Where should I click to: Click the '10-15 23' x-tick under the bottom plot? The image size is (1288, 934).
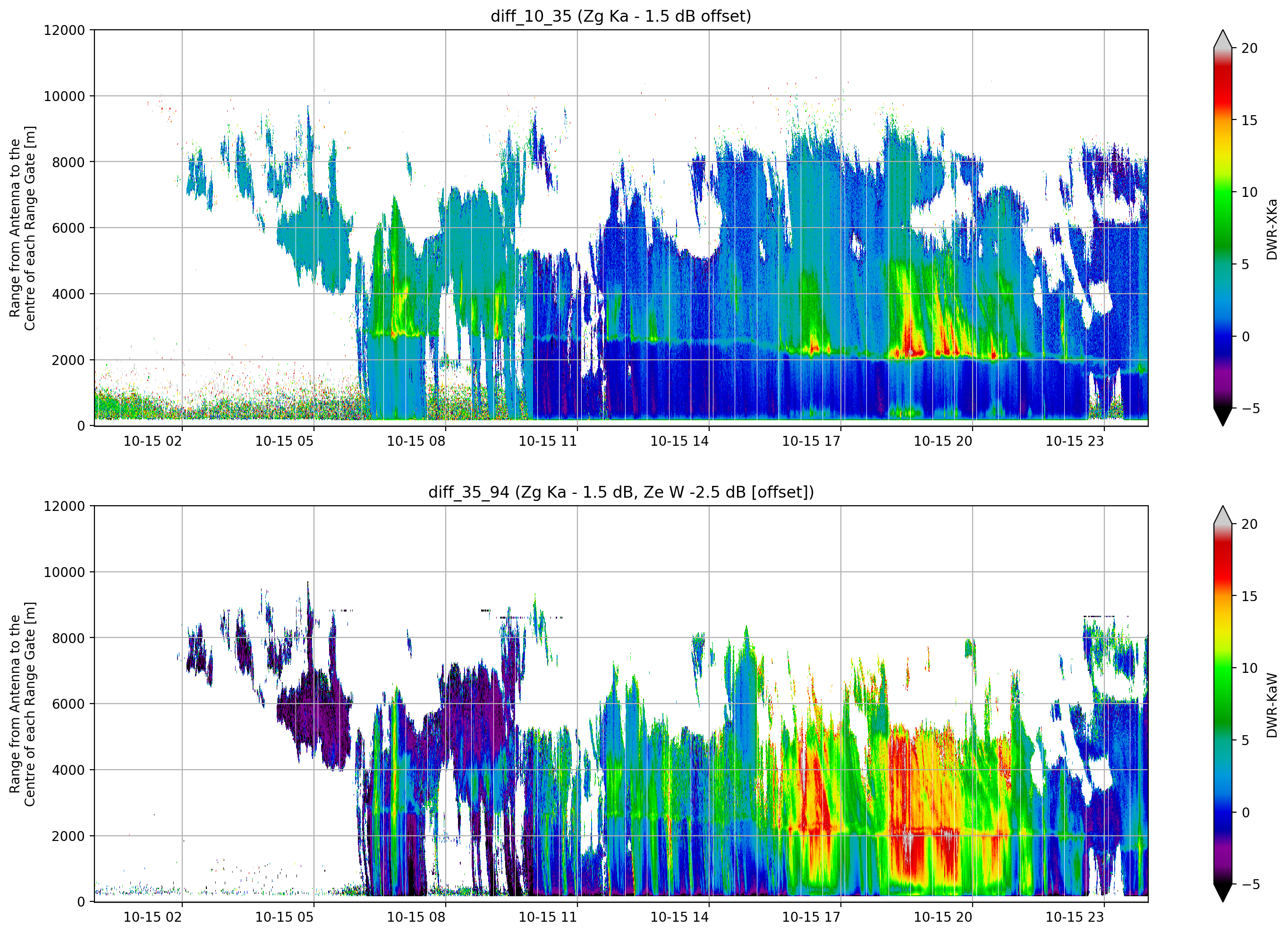(1075, 917)
